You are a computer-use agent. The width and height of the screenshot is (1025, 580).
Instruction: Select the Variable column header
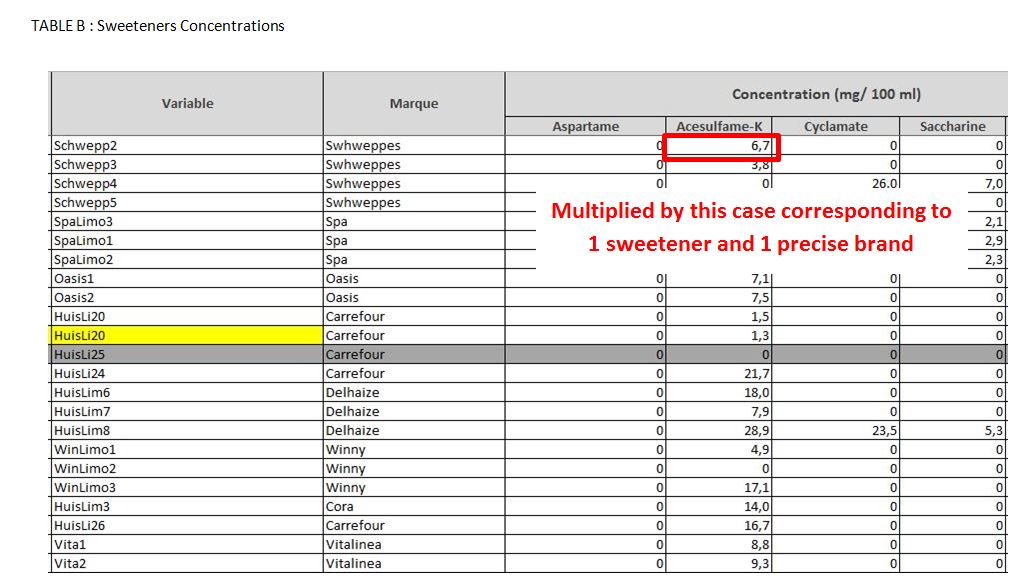pyautogui.click(x=186, y=103)
